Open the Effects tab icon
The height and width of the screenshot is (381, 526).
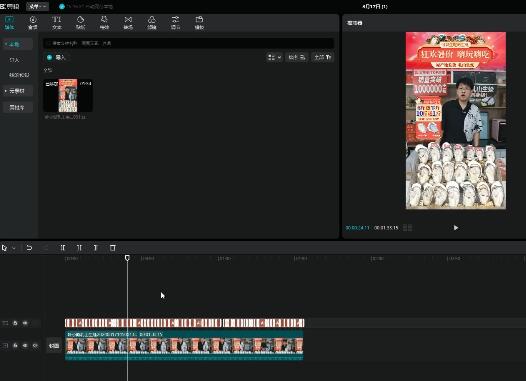104,22
